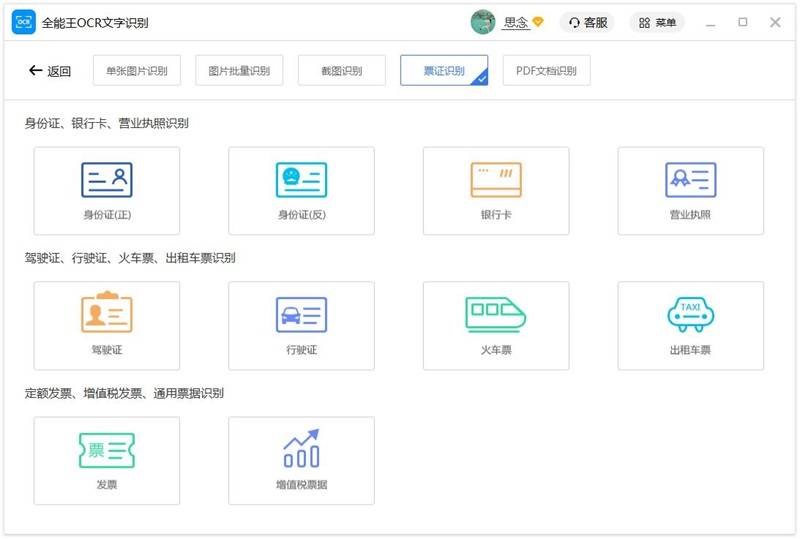Viewport: 800px width, 539px height.
Task: Maximize the OCR window
Action: pyautogui.click(x=743, y=22)
